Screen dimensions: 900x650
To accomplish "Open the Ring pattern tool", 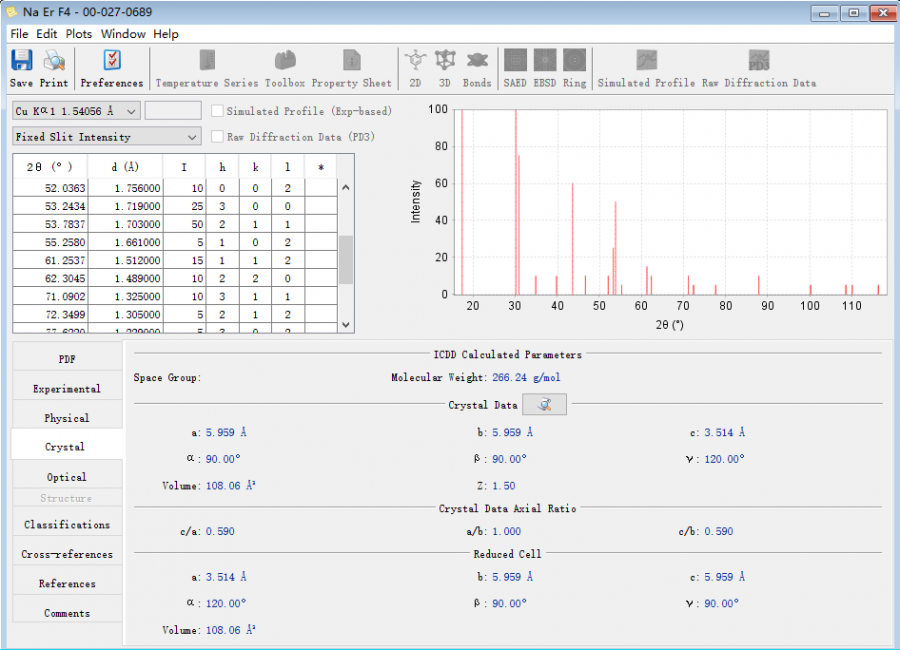I will [574, 62].
